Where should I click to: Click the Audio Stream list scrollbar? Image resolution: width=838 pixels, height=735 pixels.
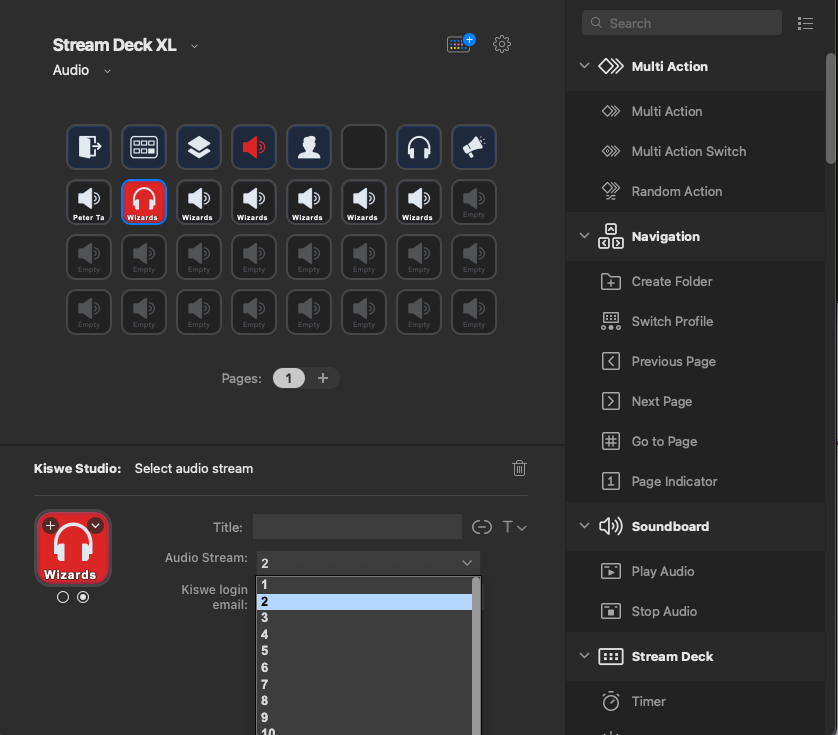click(x=476, y=656)
